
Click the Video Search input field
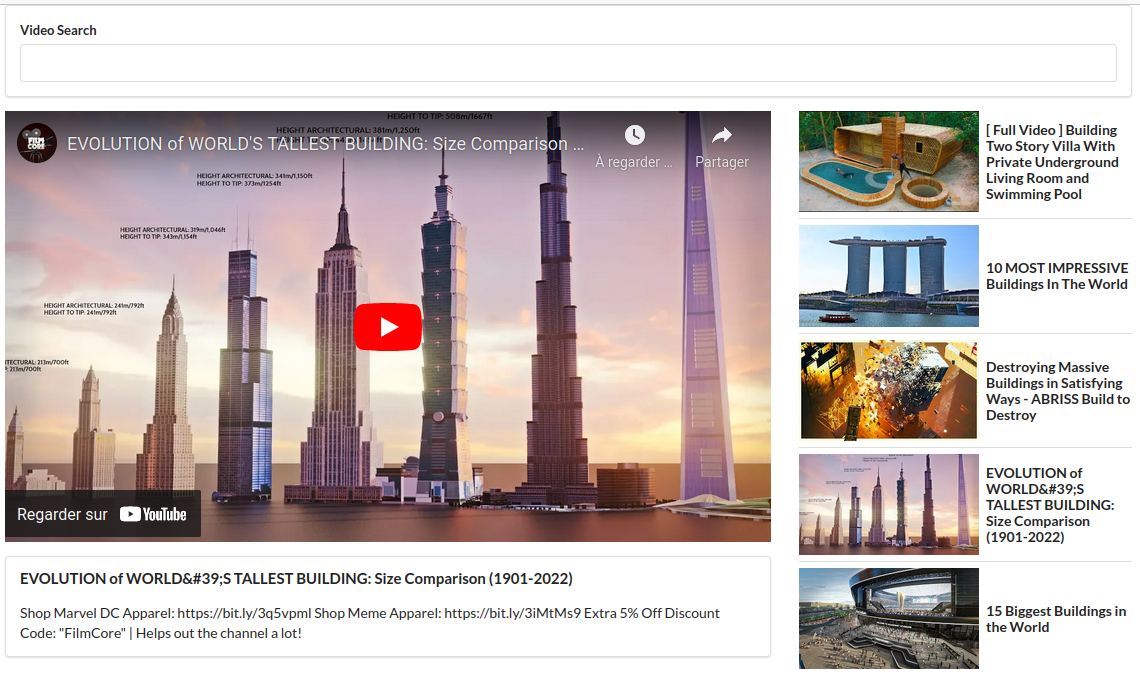[568, 63]
